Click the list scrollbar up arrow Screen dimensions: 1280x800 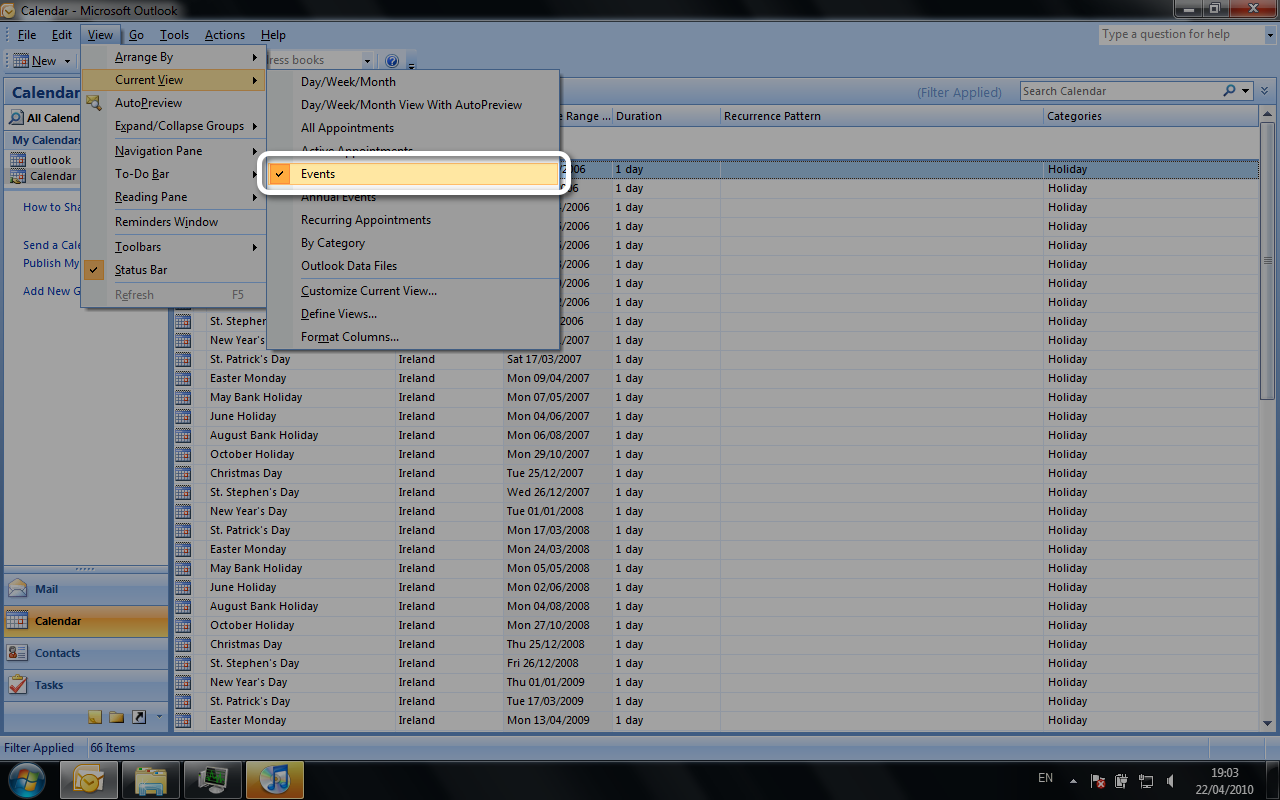(1267, 116)
